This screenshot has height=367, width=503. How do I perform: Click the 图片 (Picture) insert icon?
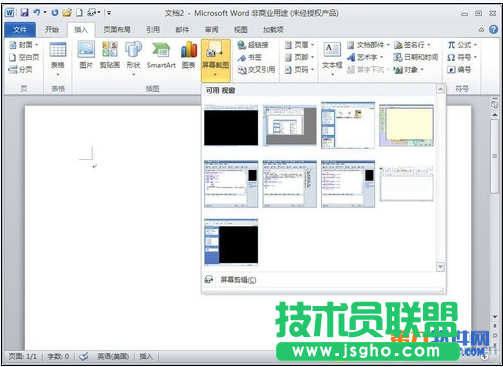tap(86, 55)
